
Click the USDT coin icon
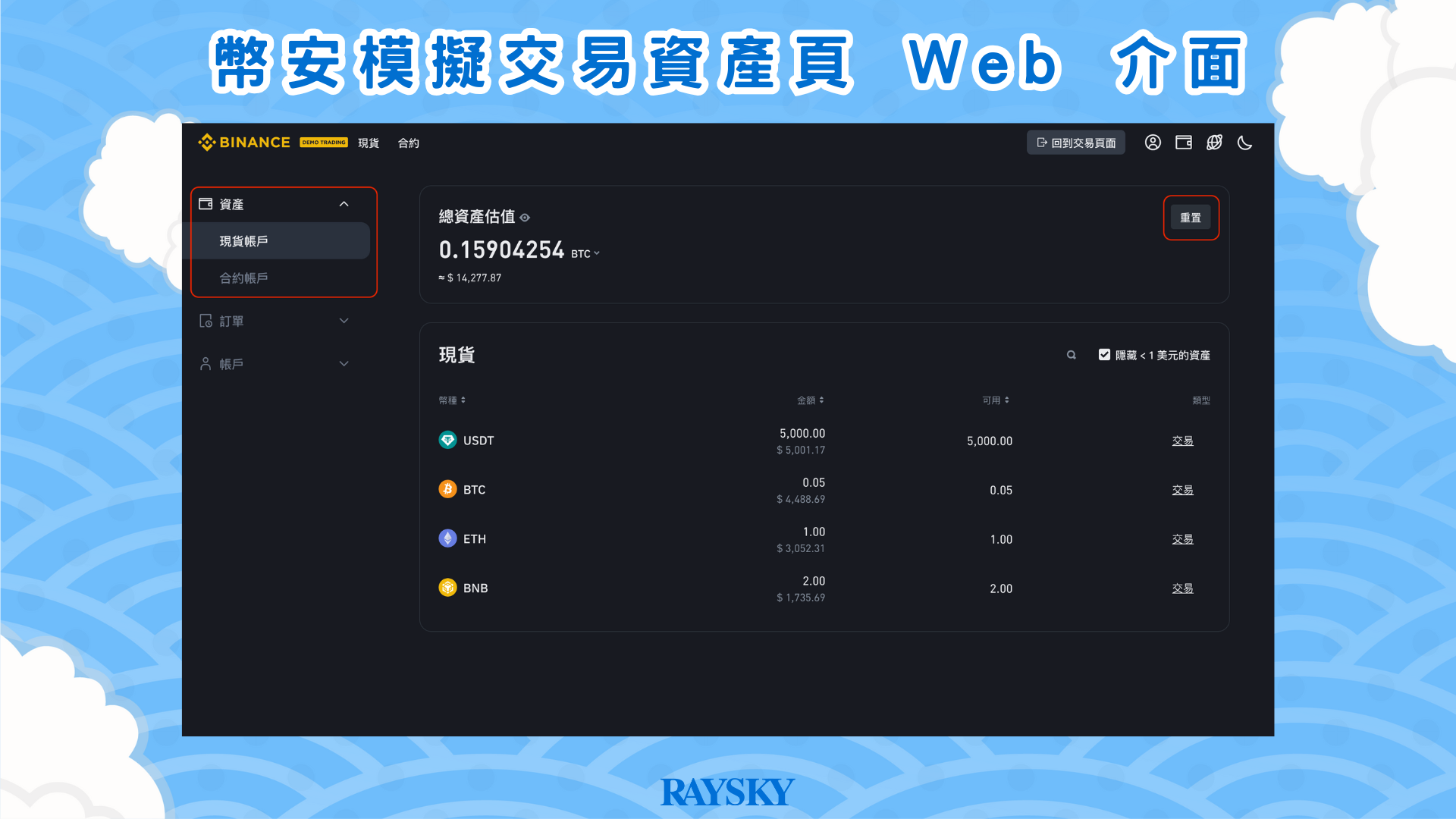(x=447, y=440)
